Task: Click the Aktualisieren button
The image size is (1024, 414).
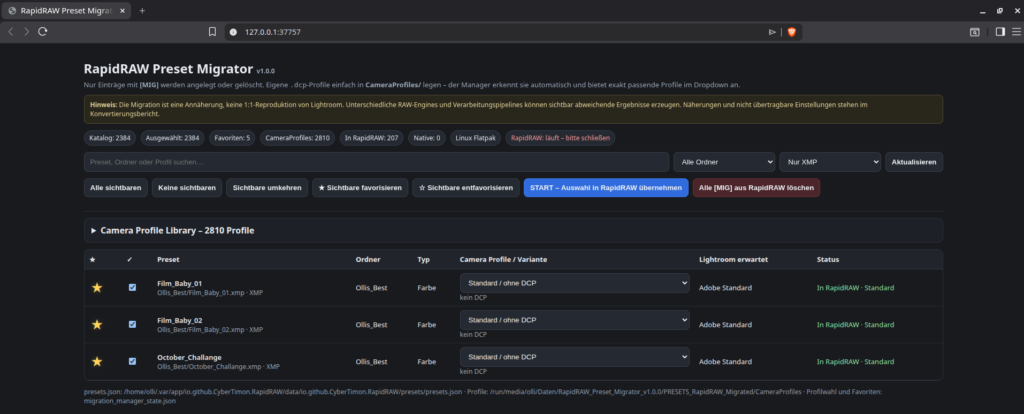Action: click(x=914, y=162)
